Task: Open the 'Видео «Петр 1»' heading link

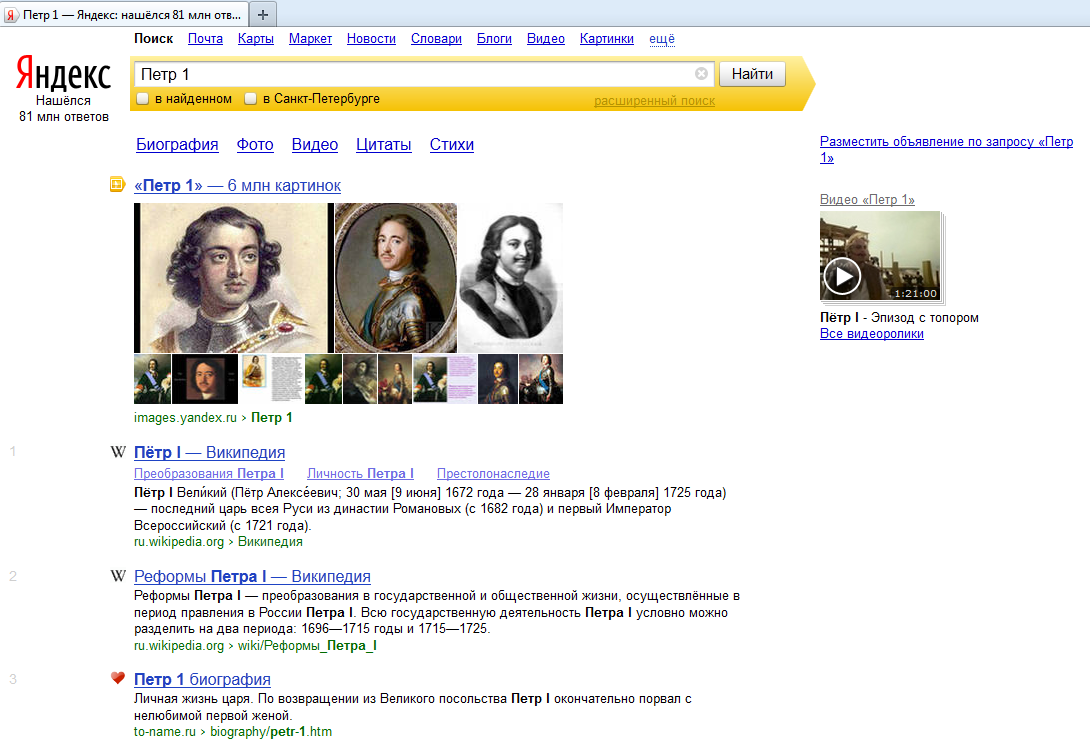Action: [867, 200]
